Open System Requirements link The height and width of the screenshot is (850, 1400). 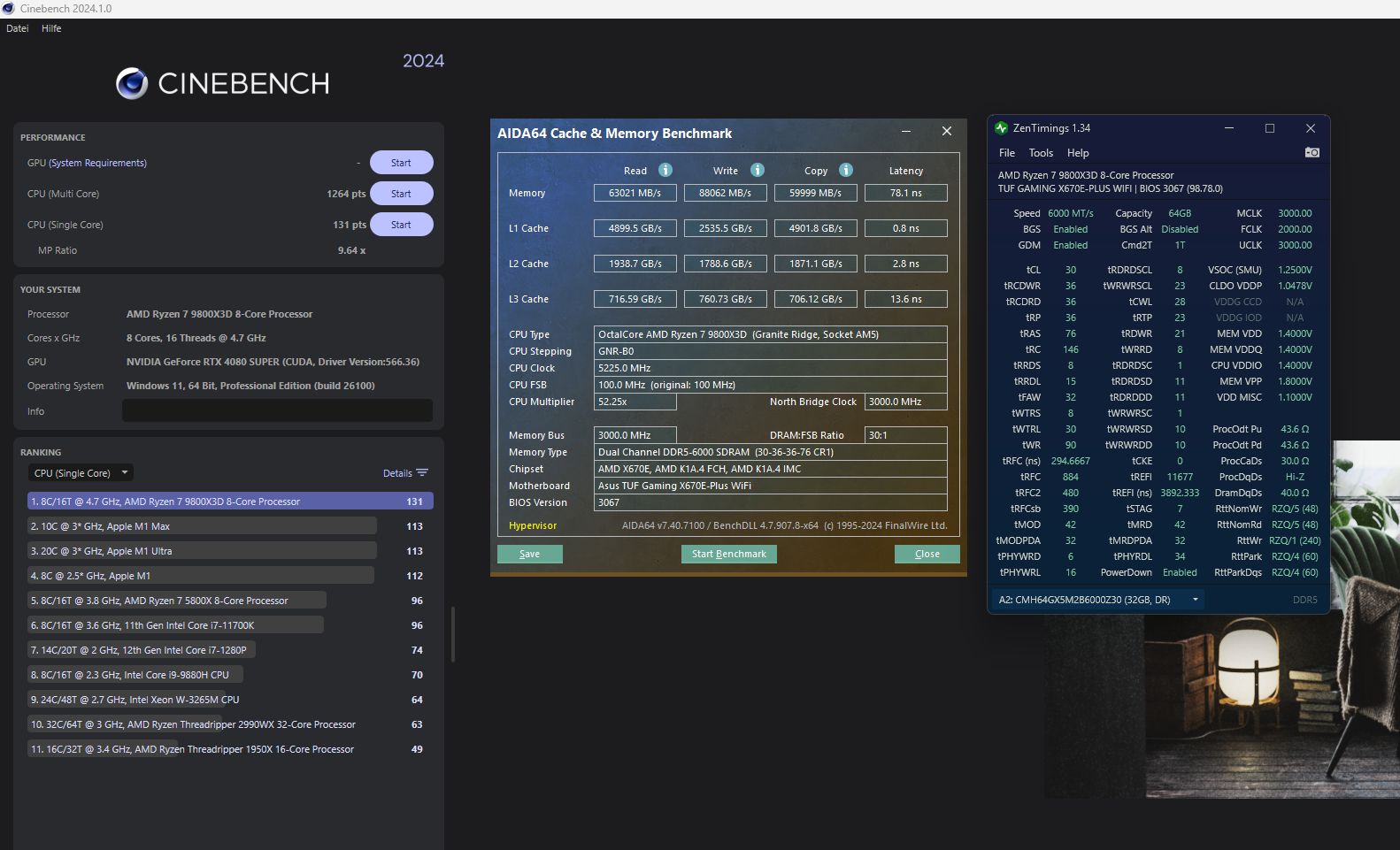(98, 163)
